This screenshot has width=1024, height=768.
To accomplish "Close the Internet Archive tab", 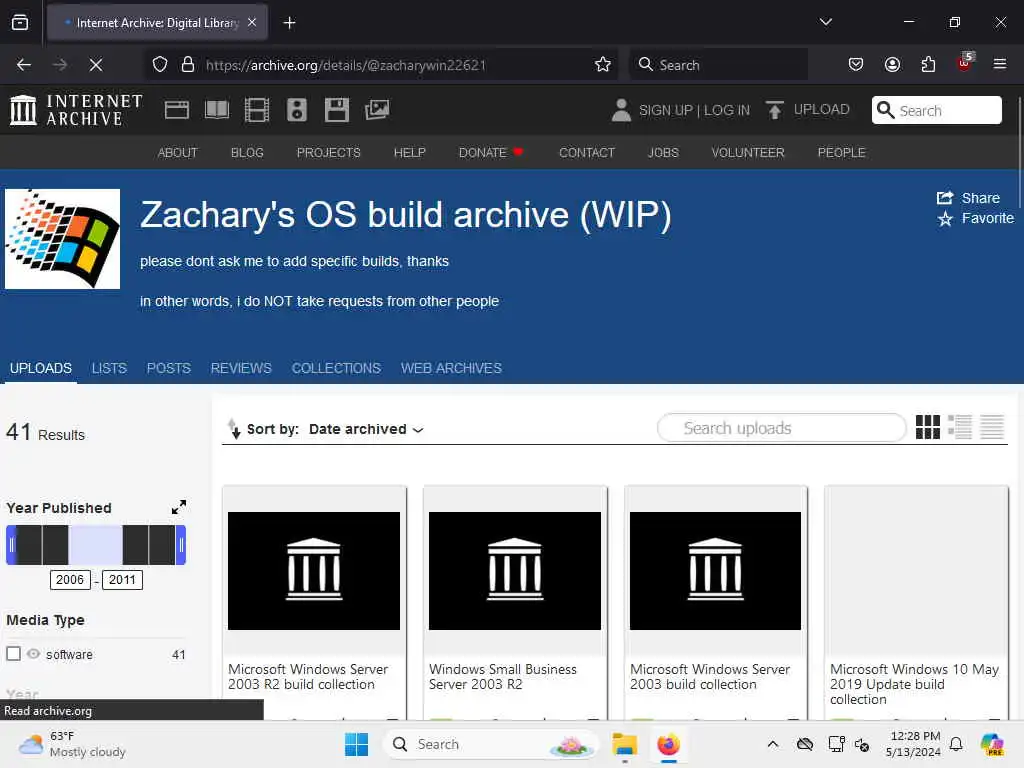I will pyautogui.click(x=252, y=23).
